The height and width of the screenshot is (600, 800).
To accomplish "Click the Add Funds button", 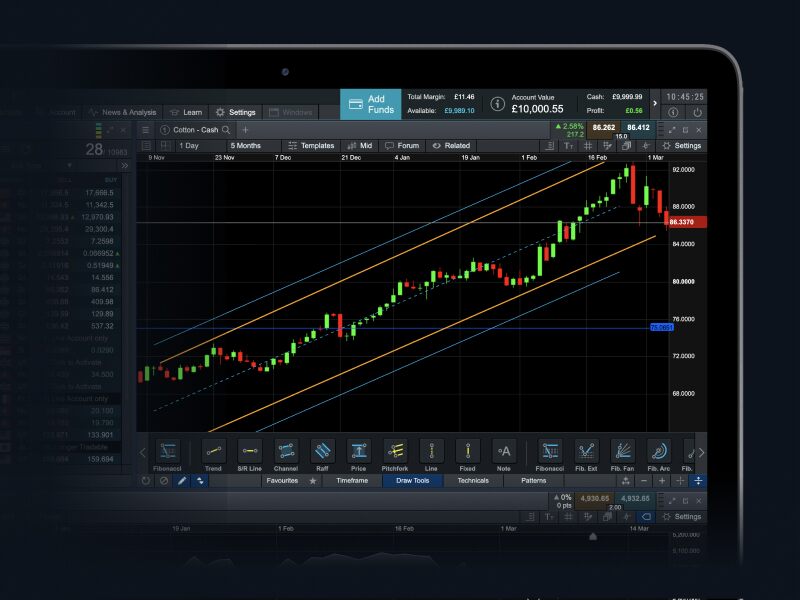I will coord(371,104).
